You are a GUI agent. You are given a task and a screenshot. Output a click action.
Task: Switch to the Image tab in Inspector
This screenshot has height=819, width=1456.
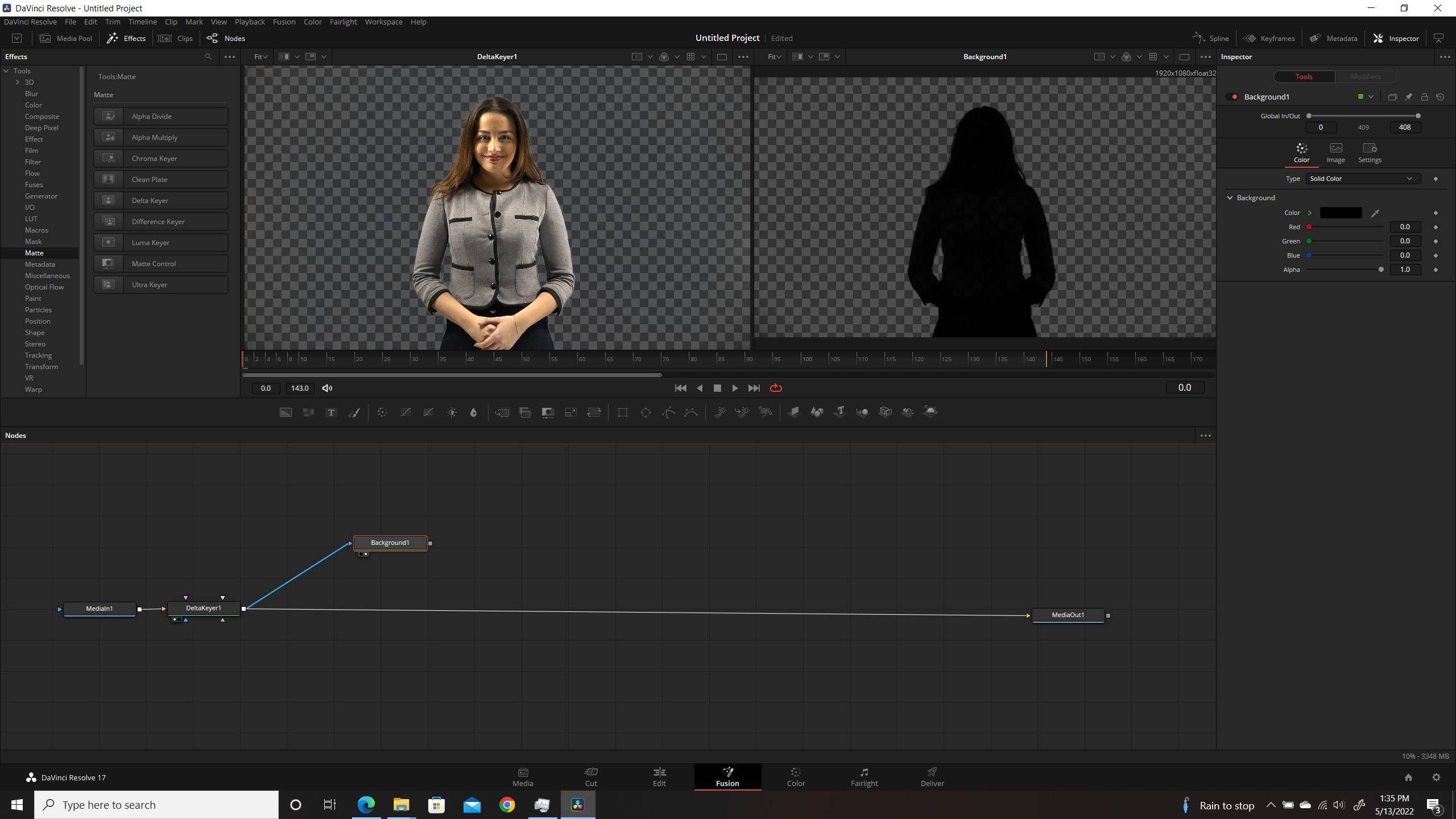click(x=1335, y=154)
